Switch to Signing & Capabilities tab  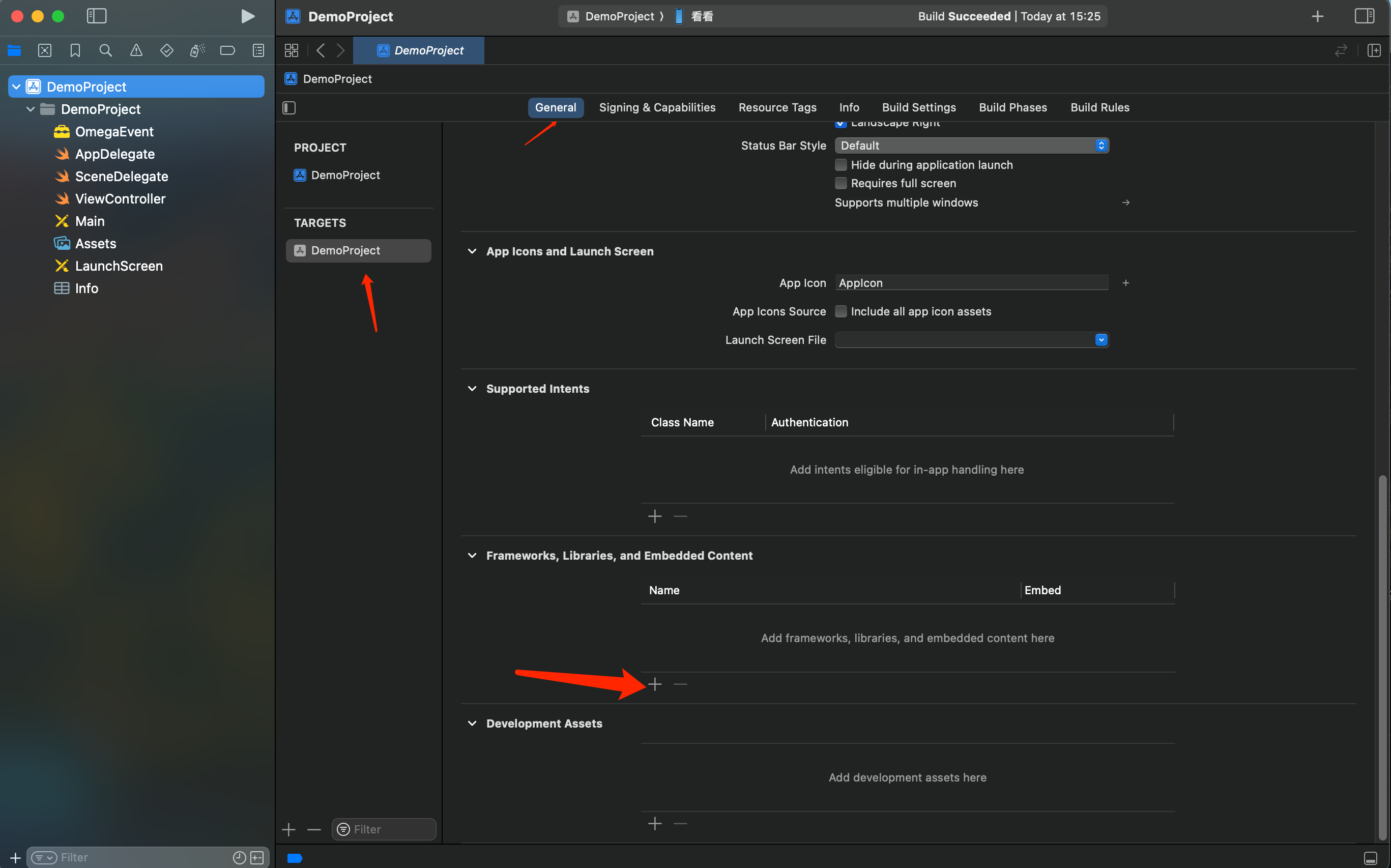[657, 108]
